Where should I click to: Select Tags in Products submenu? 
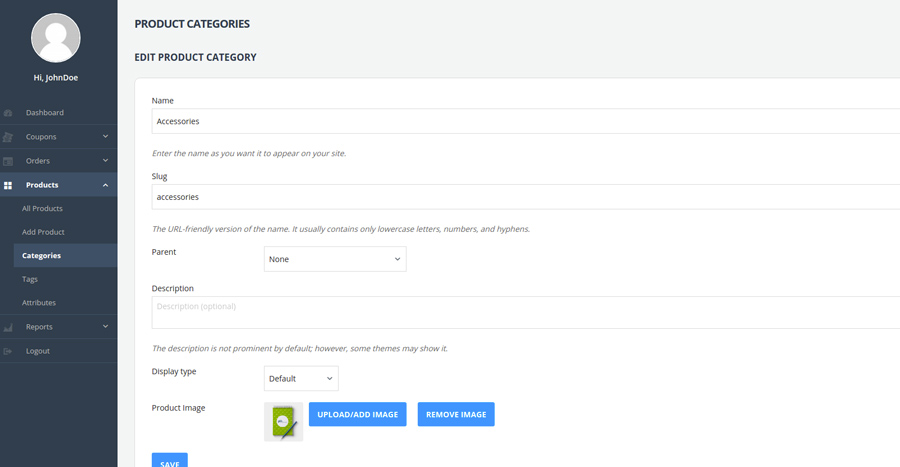30,279
